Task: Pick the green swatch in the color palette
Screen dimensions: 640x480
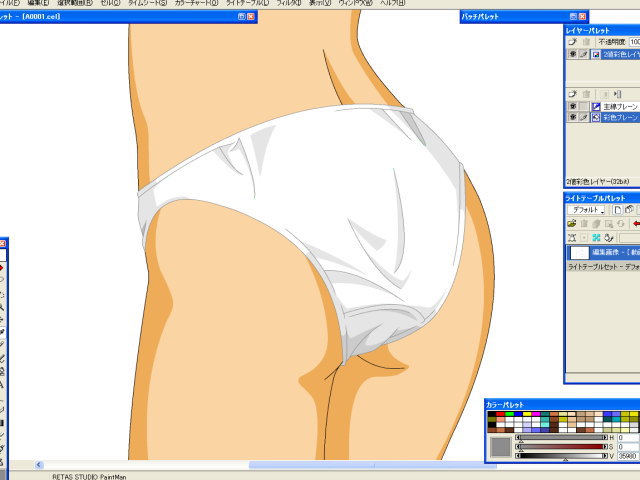Action: 510,414
